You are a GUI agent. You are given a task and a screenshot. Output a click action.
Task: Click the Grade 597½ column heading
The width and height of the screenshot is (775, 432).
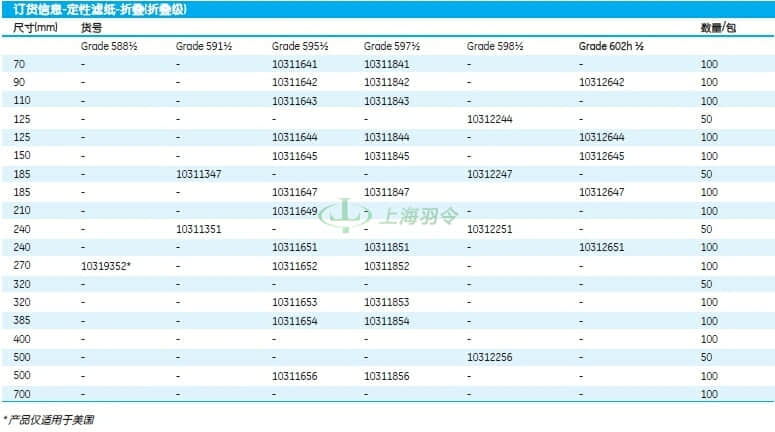[392, 46]
